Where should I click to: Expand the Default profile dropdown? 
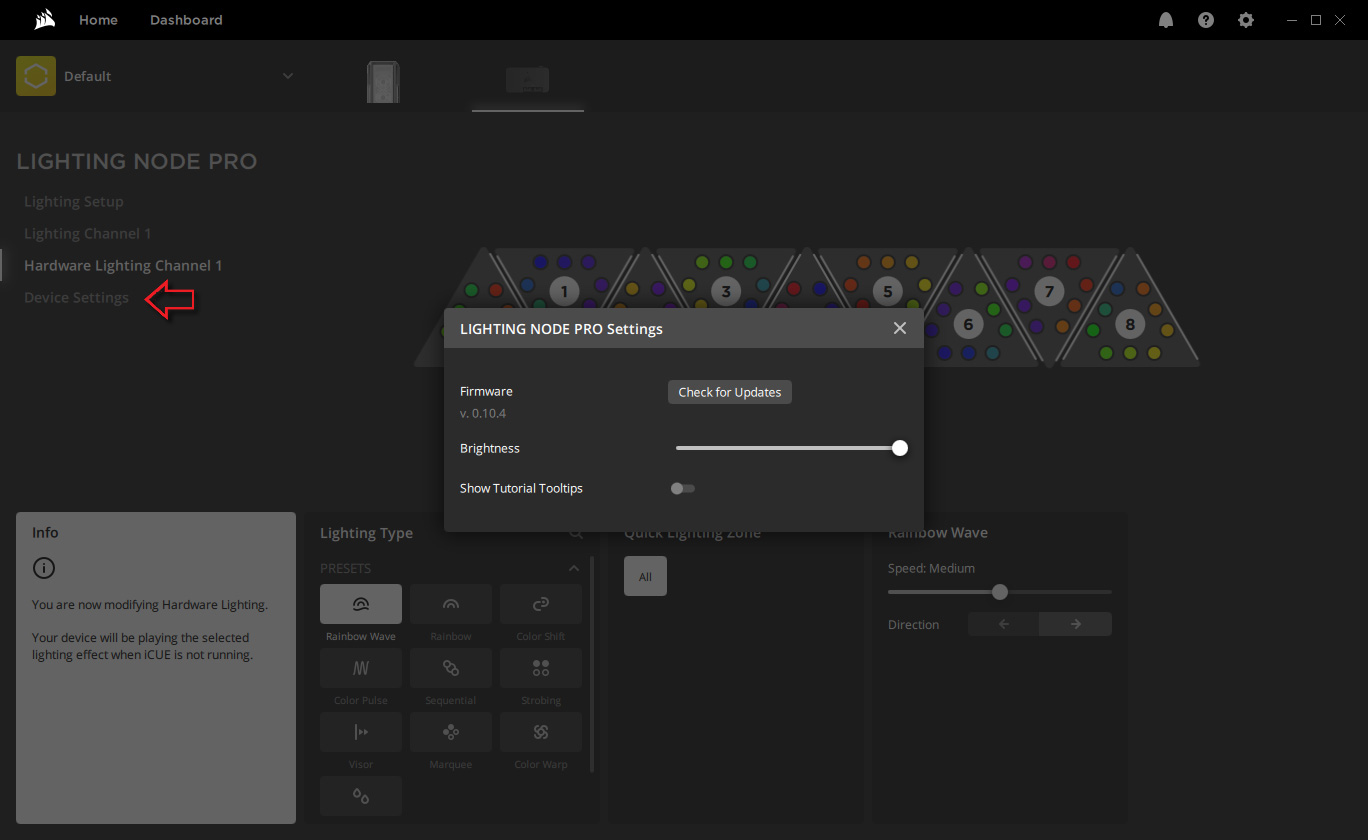(288, 76)
